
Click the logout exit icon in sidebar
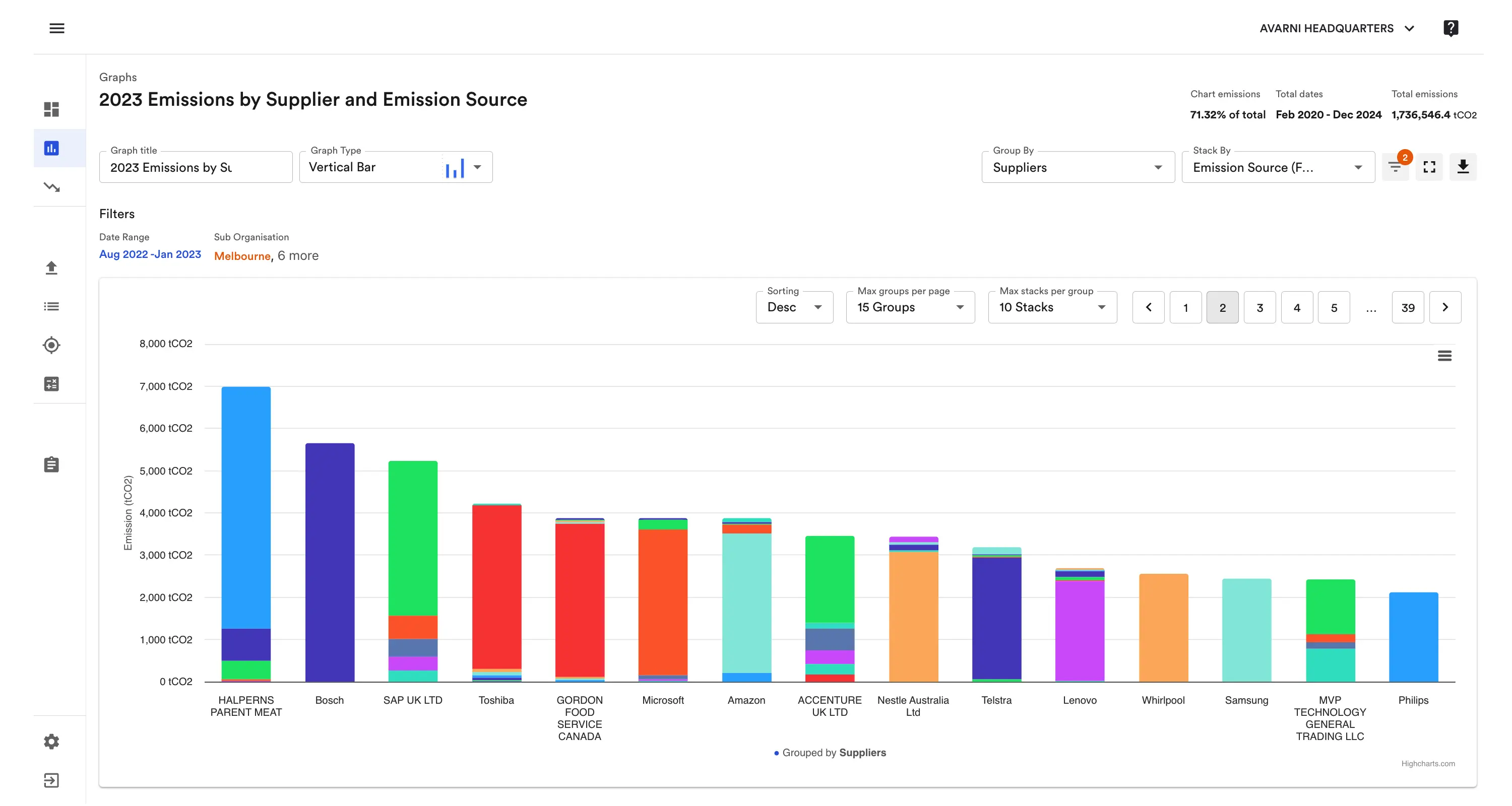(x=51, y=780)
